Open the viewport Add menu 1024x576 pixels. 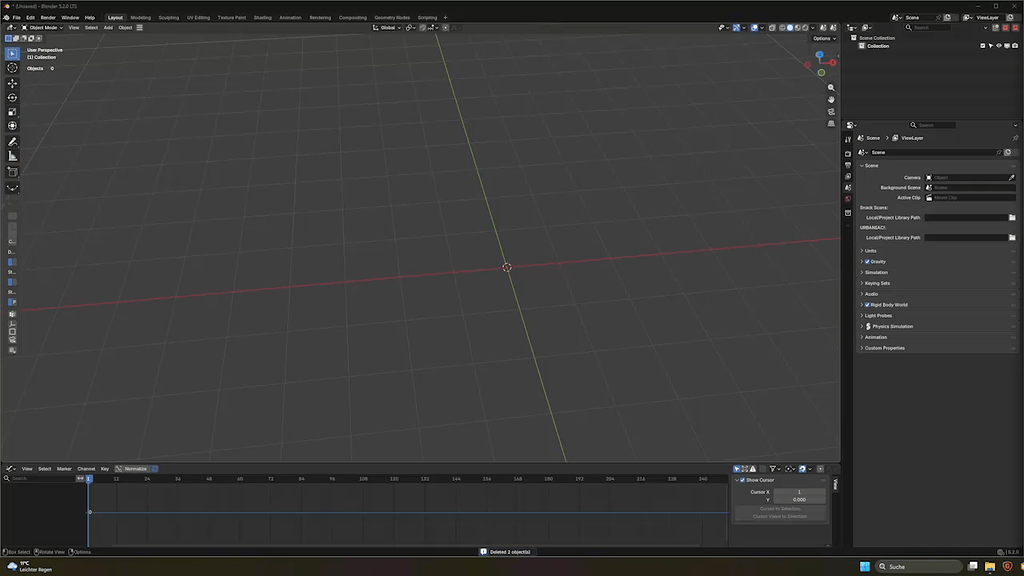coord(108,27)
